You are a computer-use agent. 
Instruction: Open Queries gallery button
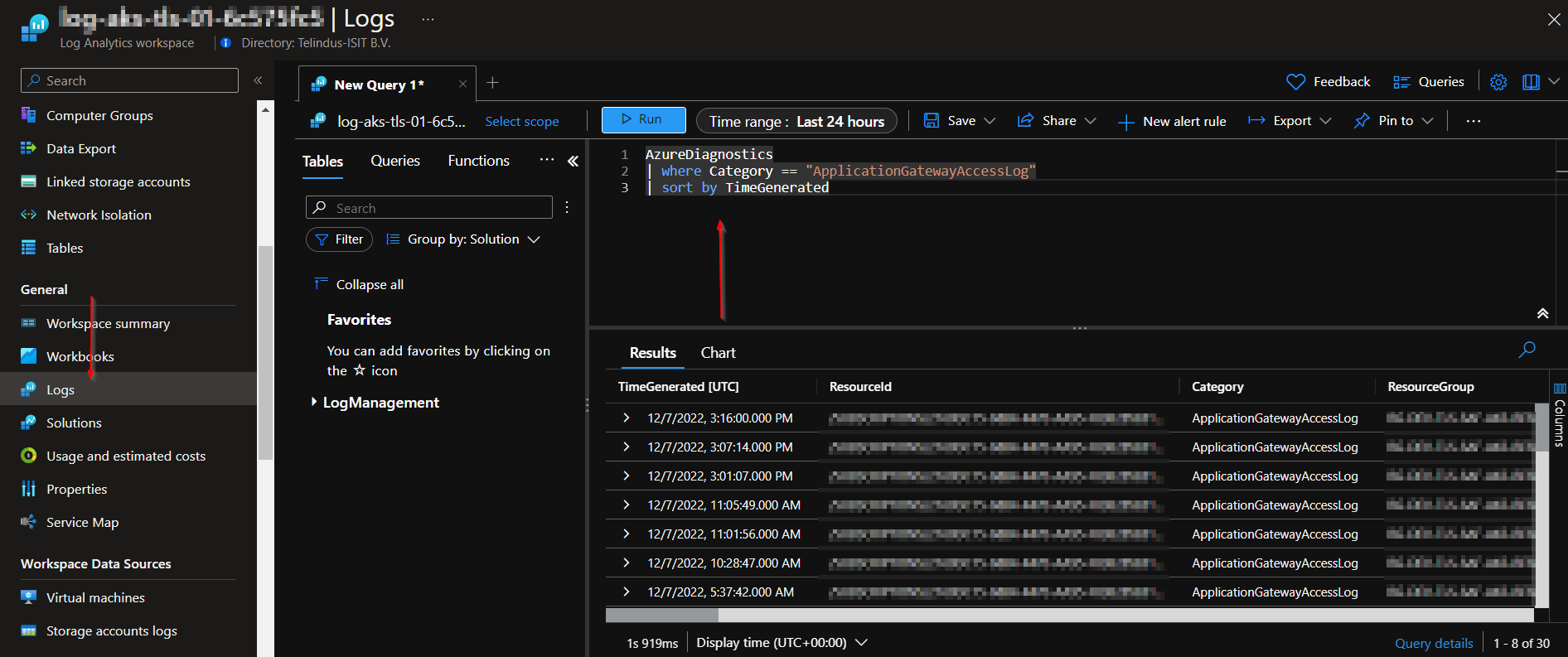(x=1429, y=82)
